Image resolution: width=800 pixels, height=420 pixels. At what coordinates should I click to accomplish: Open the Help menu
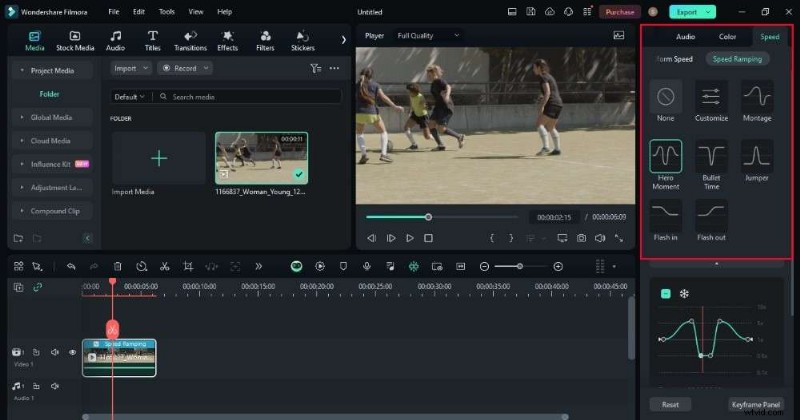pos(224,12)
